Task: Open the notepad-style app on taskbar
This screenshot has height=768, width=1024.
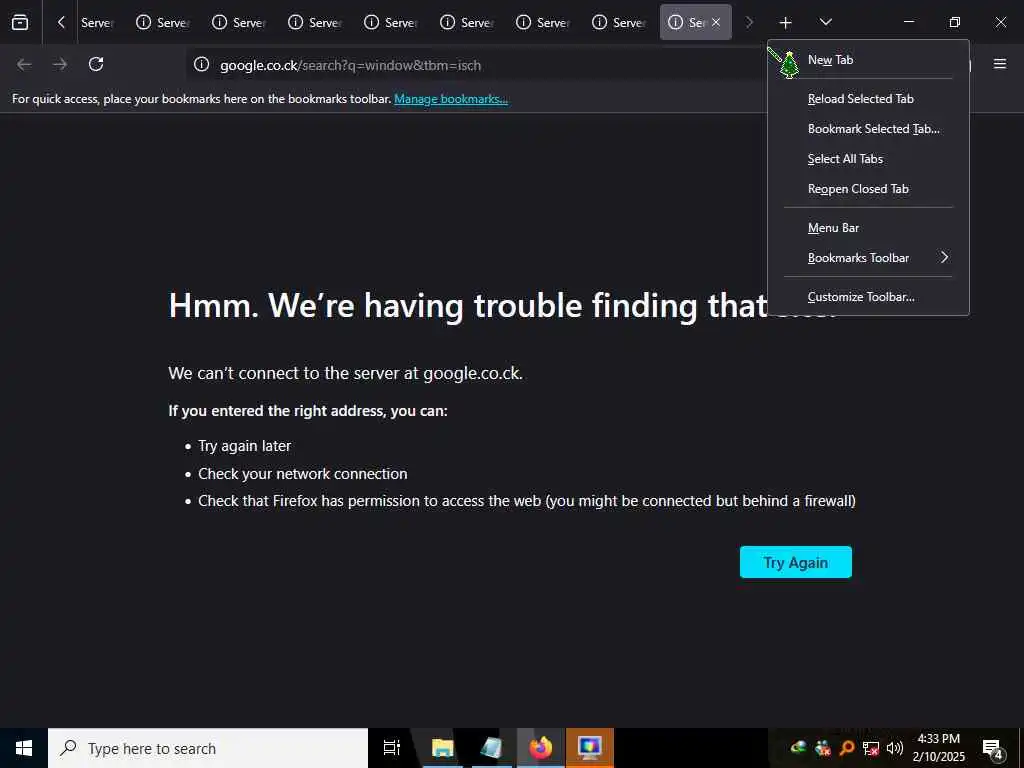Action: [x=491, y=748]
